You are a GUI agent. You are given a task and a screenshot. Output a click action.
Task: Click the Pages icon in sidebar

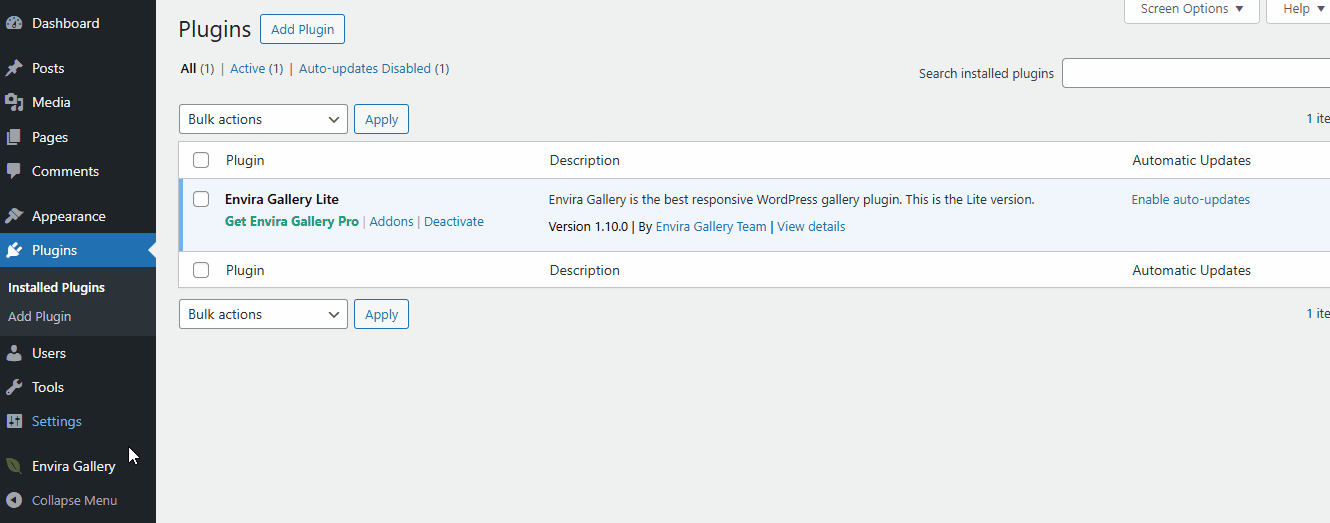(14, 137)
